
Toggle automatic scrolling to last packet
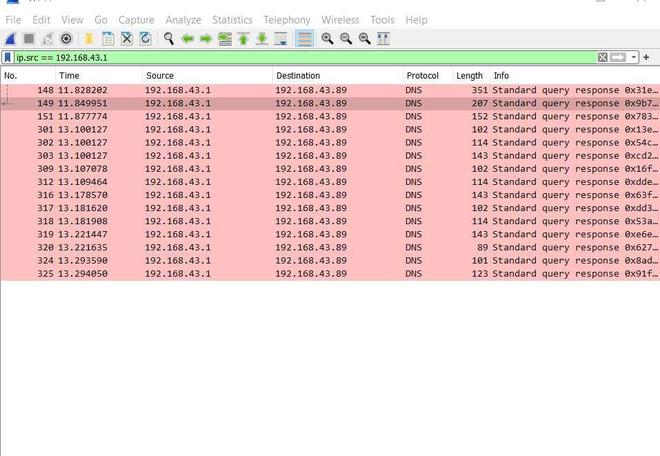point(281,39)
